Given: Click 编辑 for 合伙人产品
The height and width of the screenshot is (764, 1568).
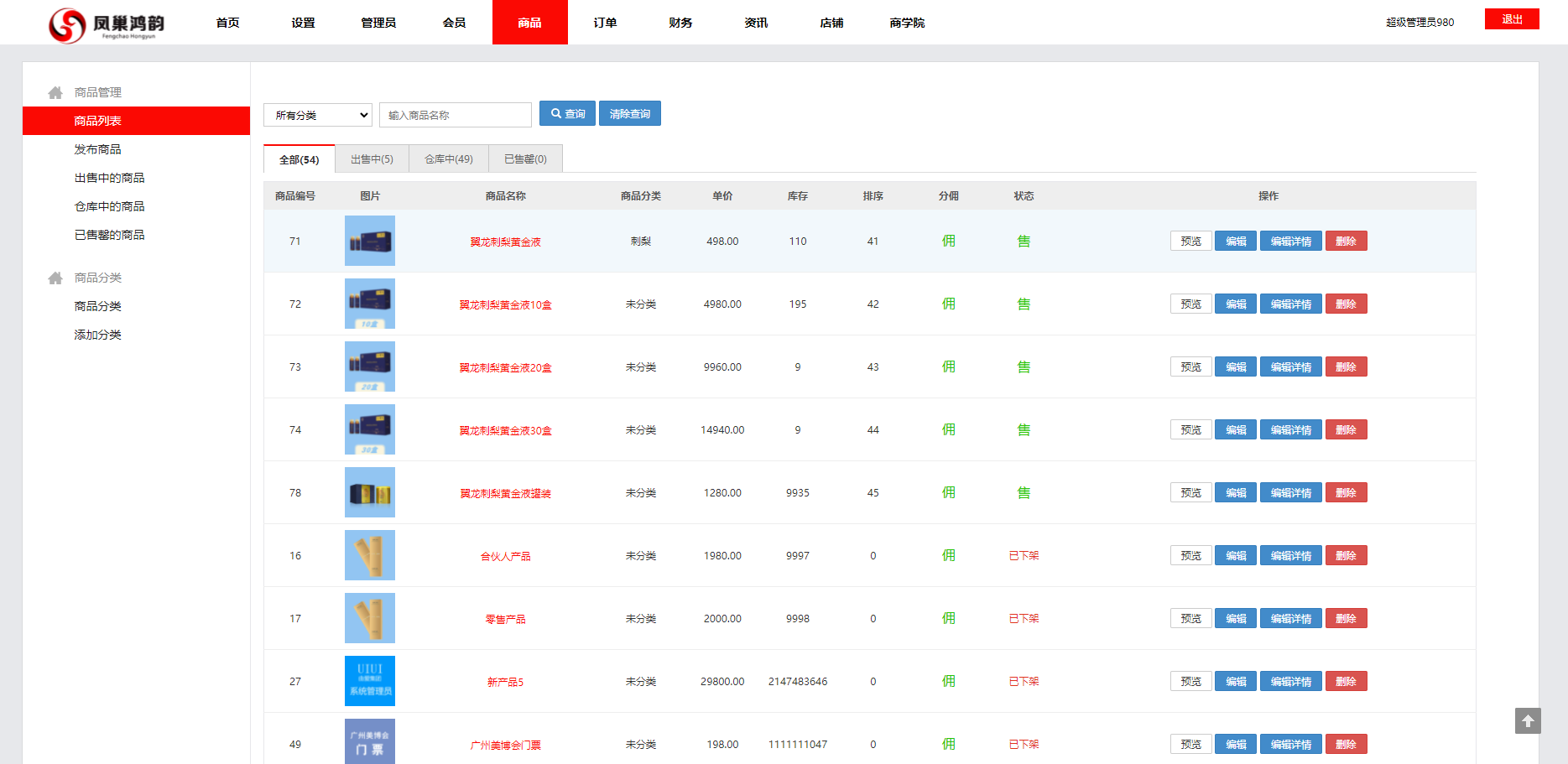Looking at the screenshot, I should pyautogui.click(x=1236, y=555).
